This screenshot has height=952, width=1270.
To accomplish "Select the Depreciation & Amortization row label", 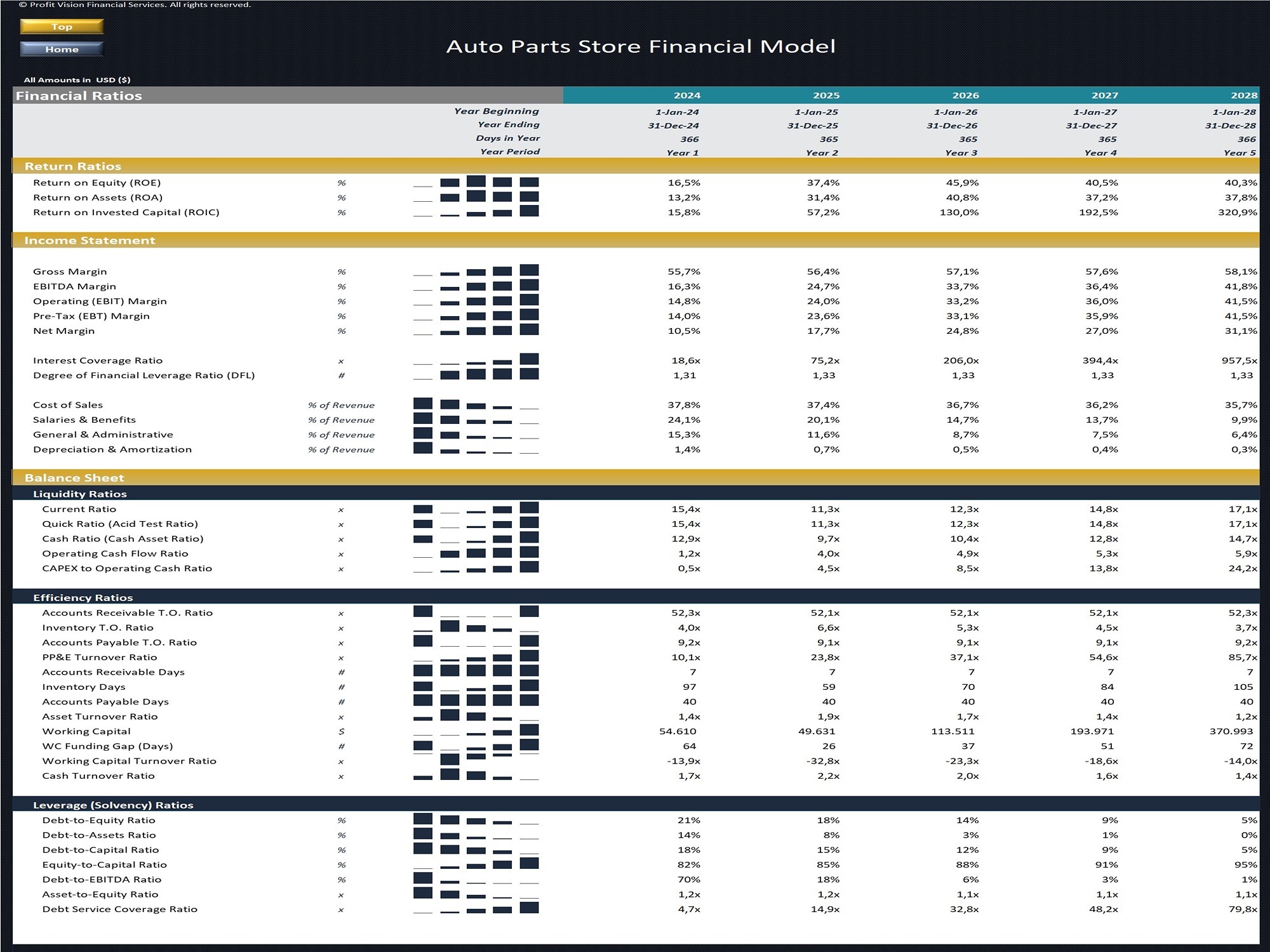I will coord(112,449).
